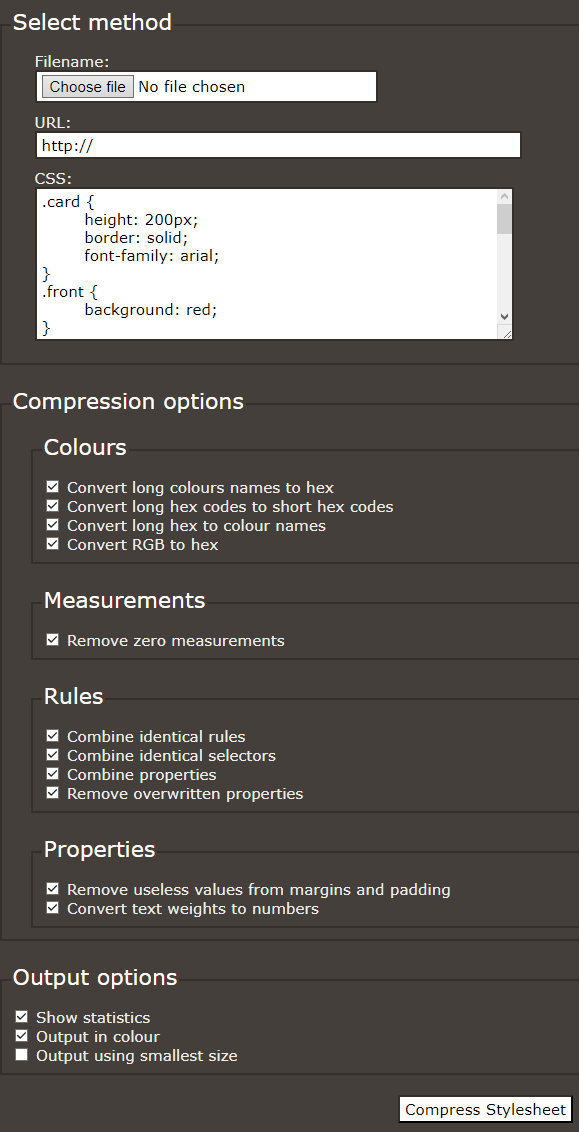The height and width of the screenshot is (1132, 579).
Task: Uncheck show statistics option
Action: (x=22, y=1017)
